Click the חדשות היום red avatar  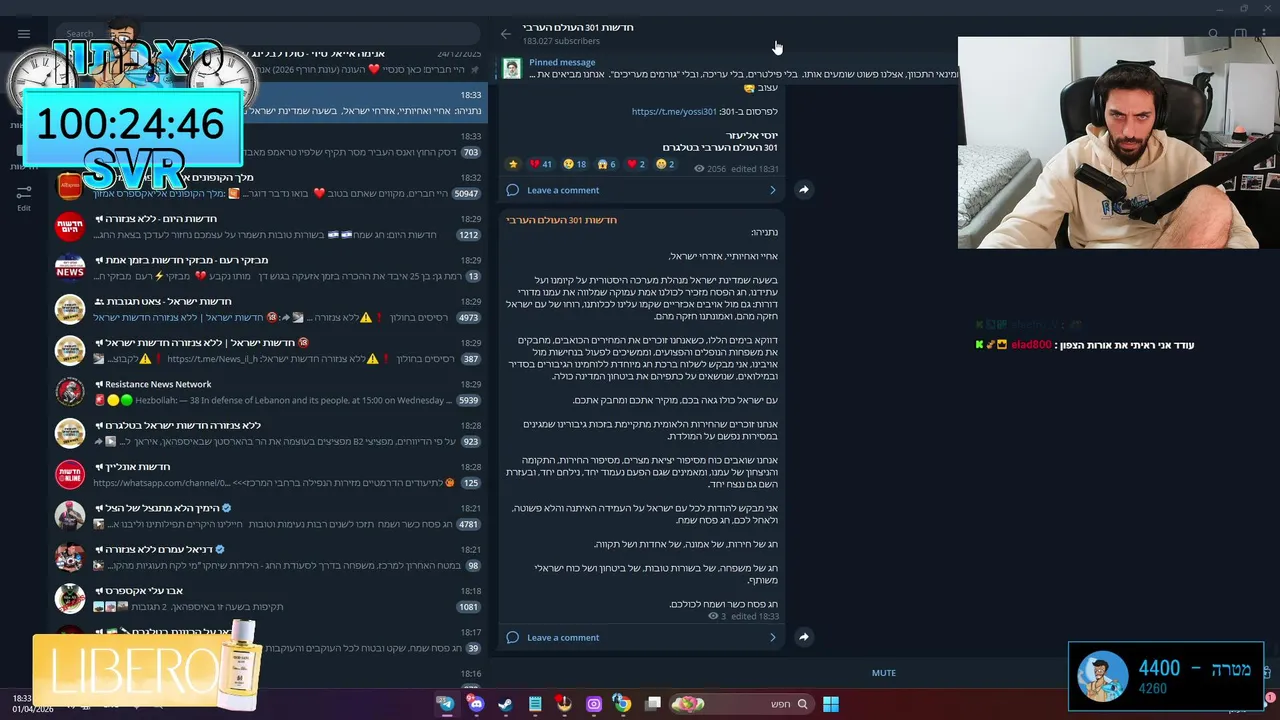[70, 227]
